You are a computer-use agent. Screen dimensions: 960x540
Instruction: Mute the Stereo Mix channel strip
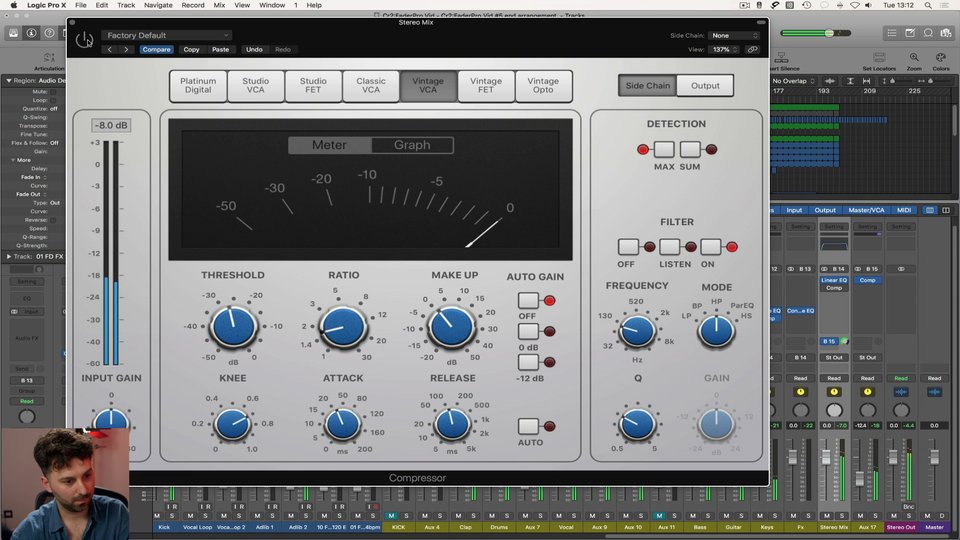click(x=827, y=516)
